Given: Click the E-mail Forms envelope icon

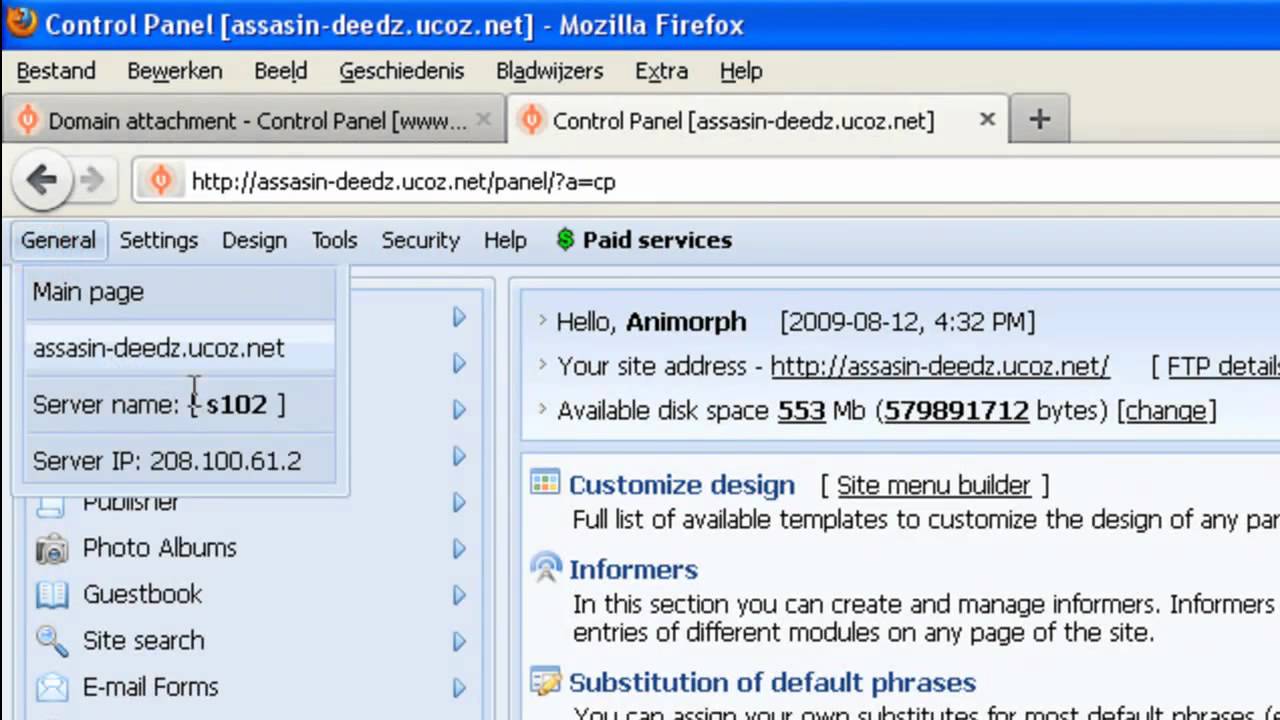Looking at the screenshot, I should pyautogui.click(x=51, y=688).
